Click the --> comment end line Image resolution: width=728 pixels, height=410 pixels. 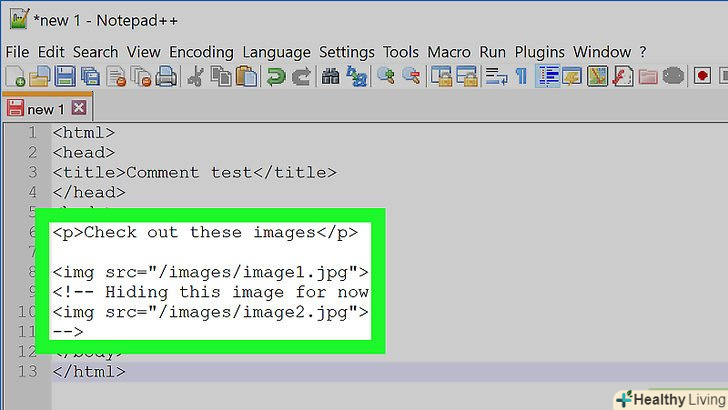coord(68,332)
